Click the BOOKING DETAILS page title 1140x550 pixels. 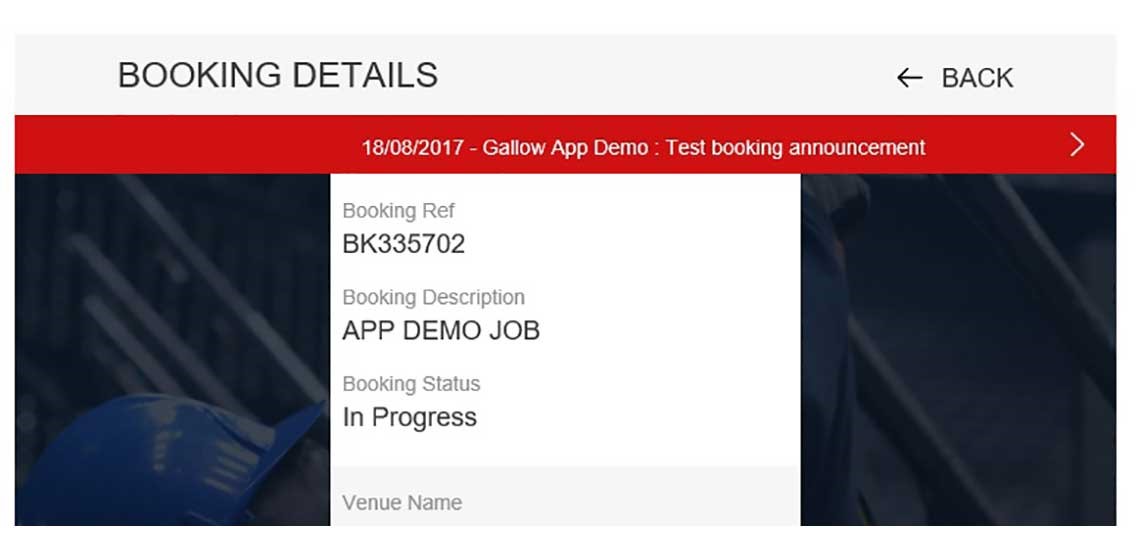(278, 76)
